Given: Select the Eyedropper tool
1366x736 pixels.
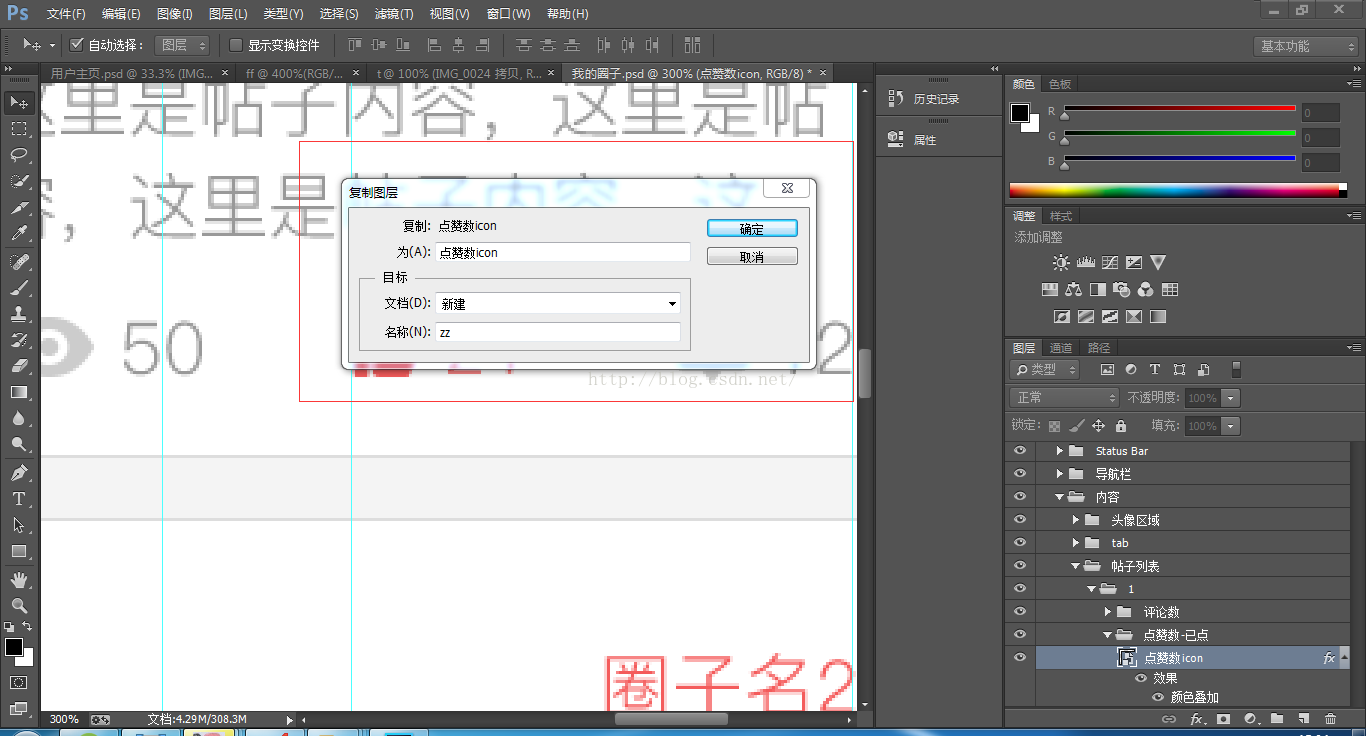Looking at the screenshot, I should click(x=19, y=234).
